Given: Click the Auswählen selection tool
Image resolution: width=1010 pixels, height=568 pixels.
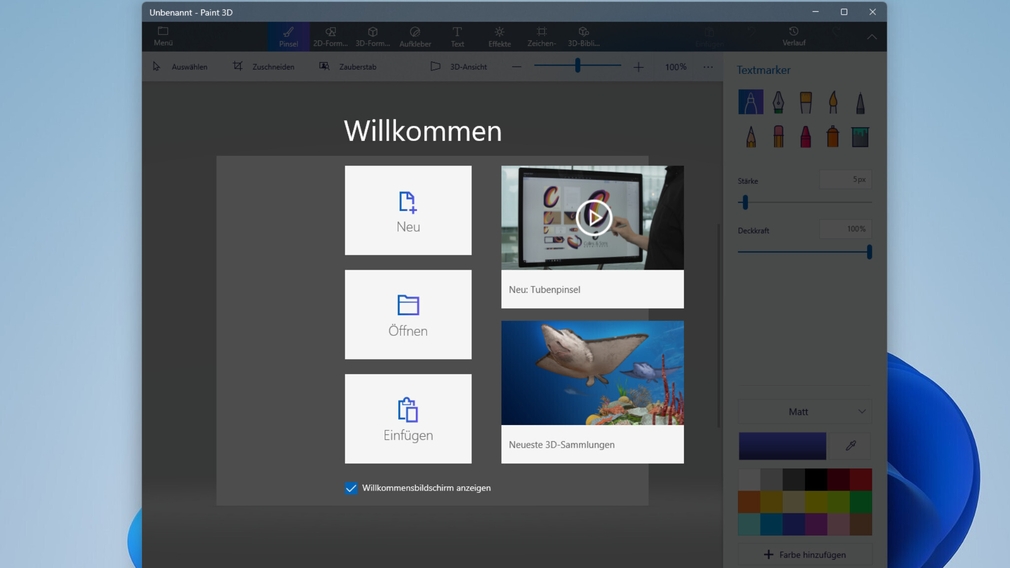Looking at the screenshot, I should pyautogui.click(x=180, y=66).
